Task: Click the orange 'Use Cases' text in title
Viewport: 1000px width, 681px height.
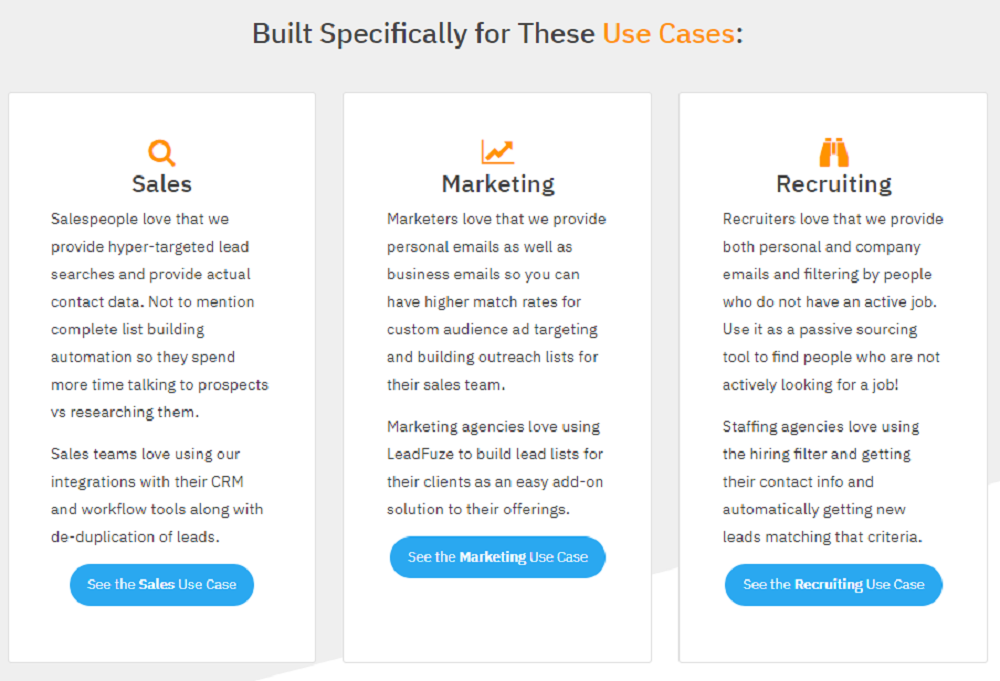Action: pos(668,34)
